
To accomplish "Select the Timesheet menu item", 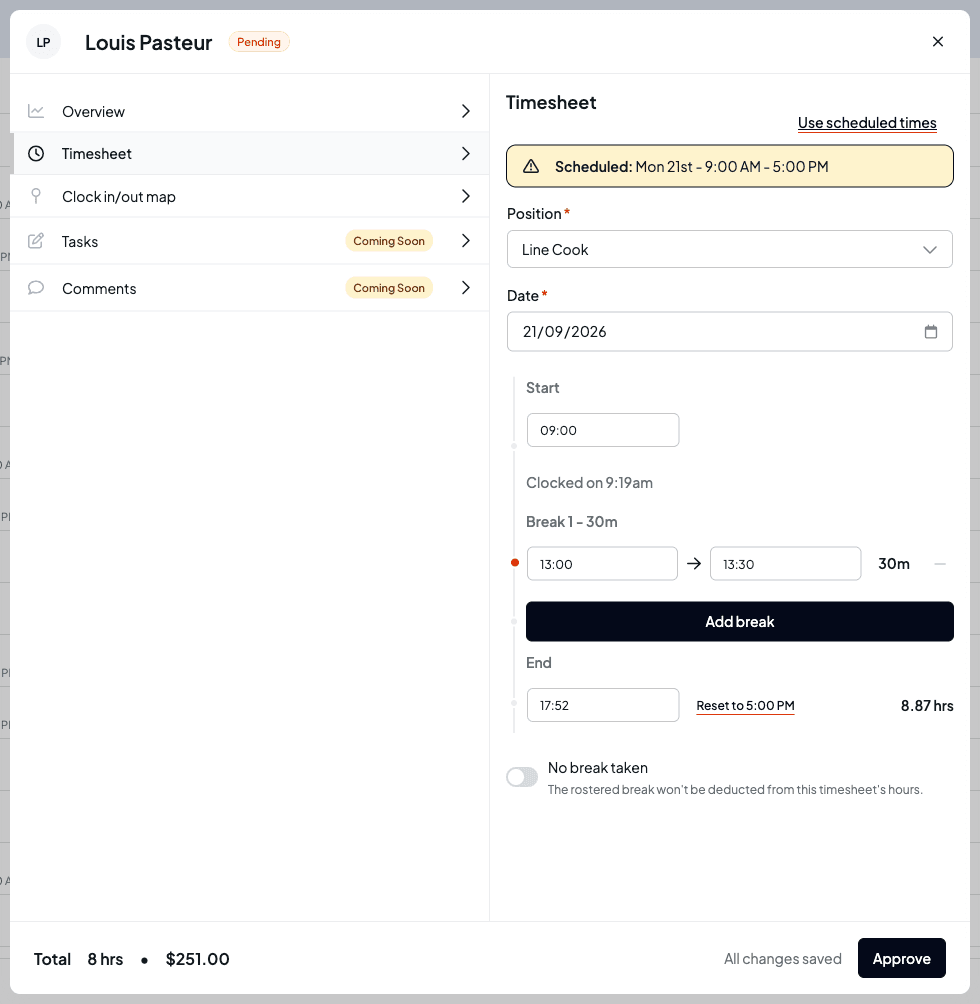I will tap(250, 154).
